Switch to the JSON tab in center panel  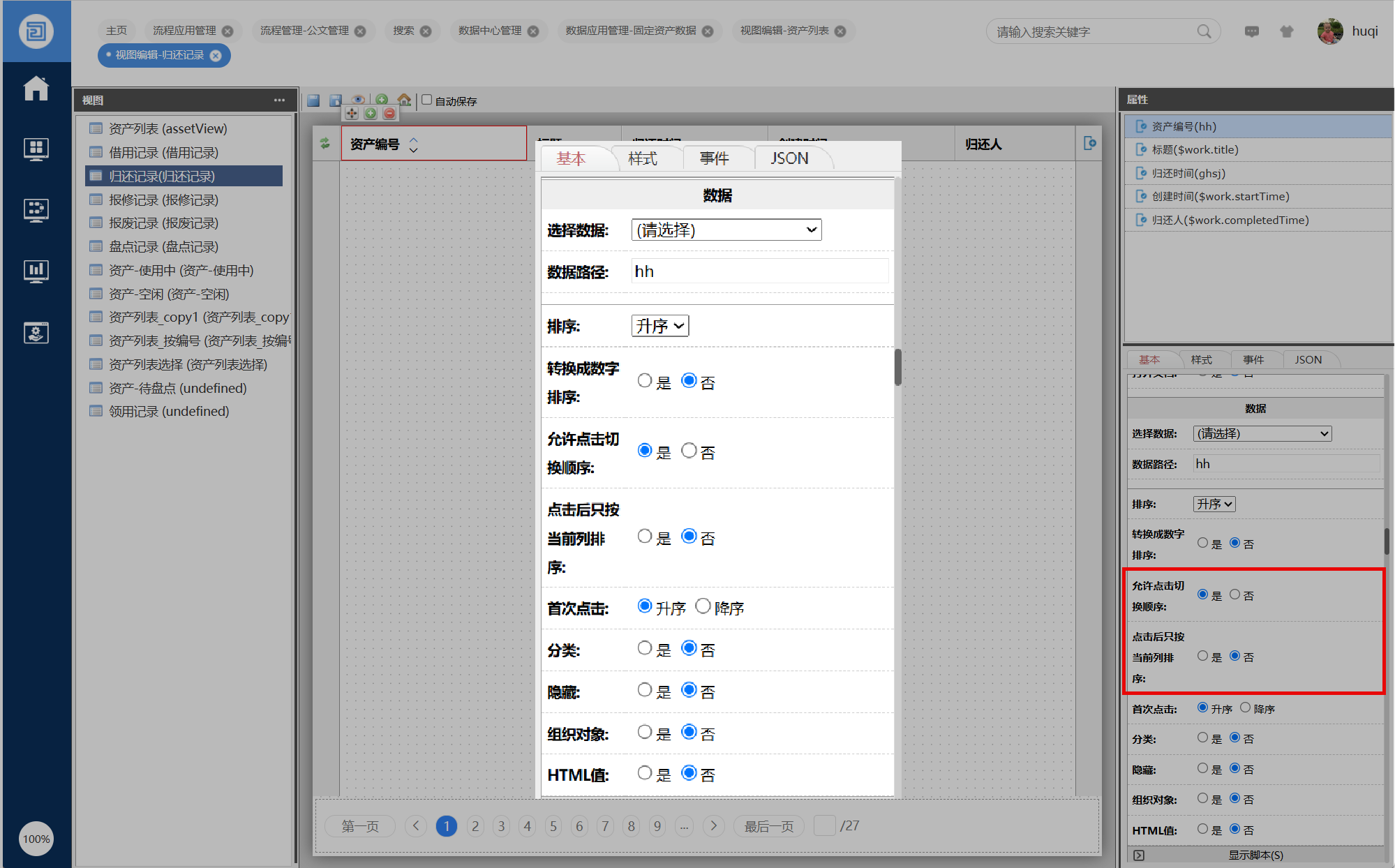click(x=789, y=159)
